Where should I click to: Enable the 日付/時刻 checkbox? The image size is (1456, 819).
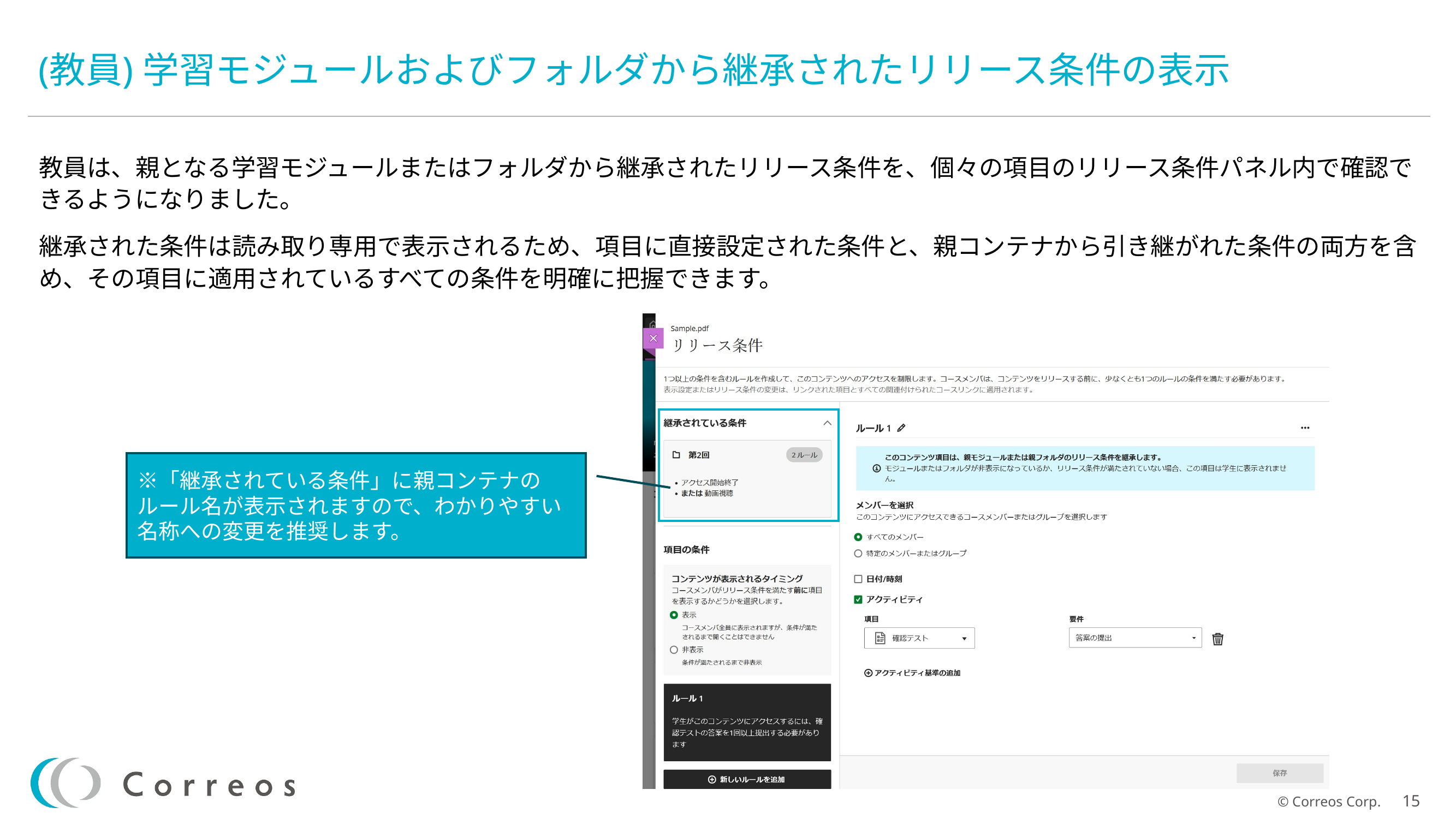(858, 579)
